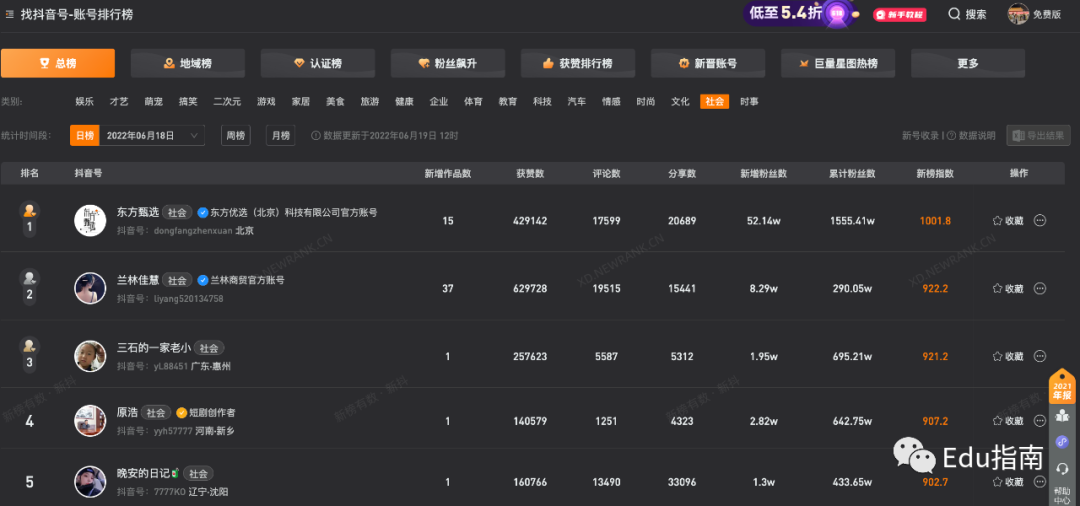Click 东方甄选 index value 1001.8
1080x506 pixels.
pyautogui.click(x=935, y=221)
